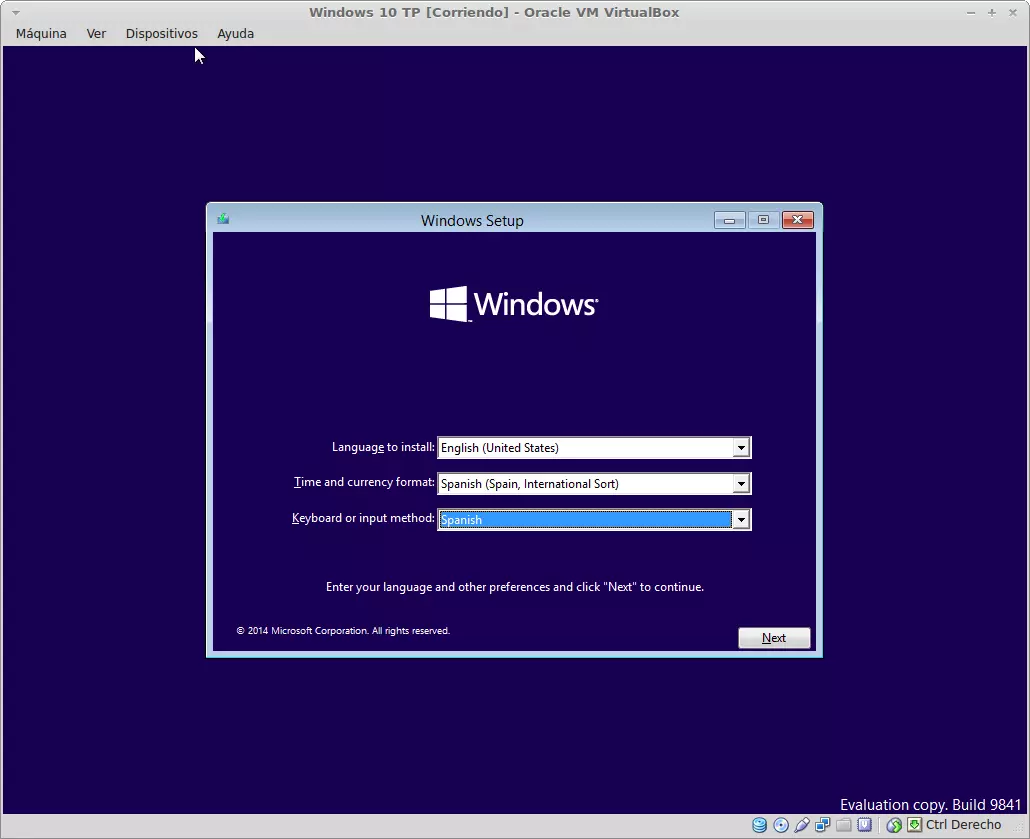Click the keyboard capture green arrow icon
Viewport: 1030px width, 839px height.
913,825
